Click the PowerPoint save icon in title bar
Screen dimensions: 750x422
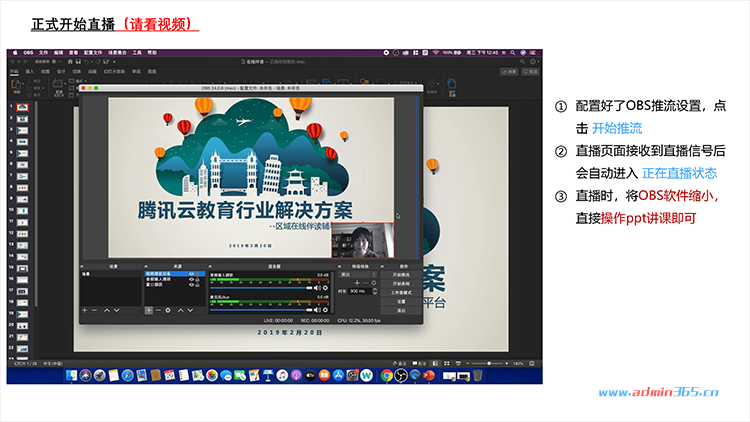78,62
